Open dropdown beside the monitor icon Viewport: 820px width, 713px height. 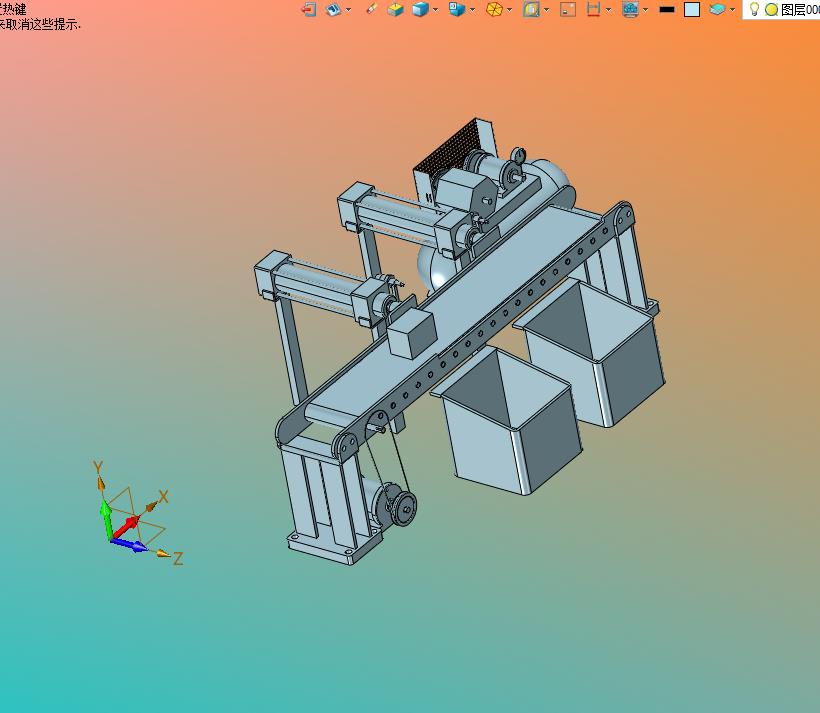tap(645, 9)
